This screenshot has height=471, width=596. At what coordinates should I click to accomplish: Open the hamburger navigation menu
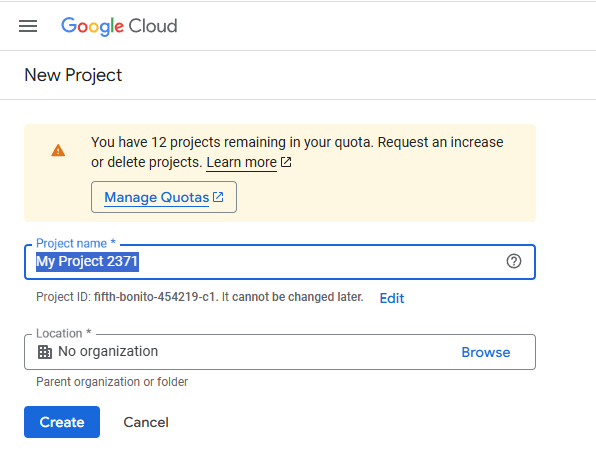coord(28,26)
